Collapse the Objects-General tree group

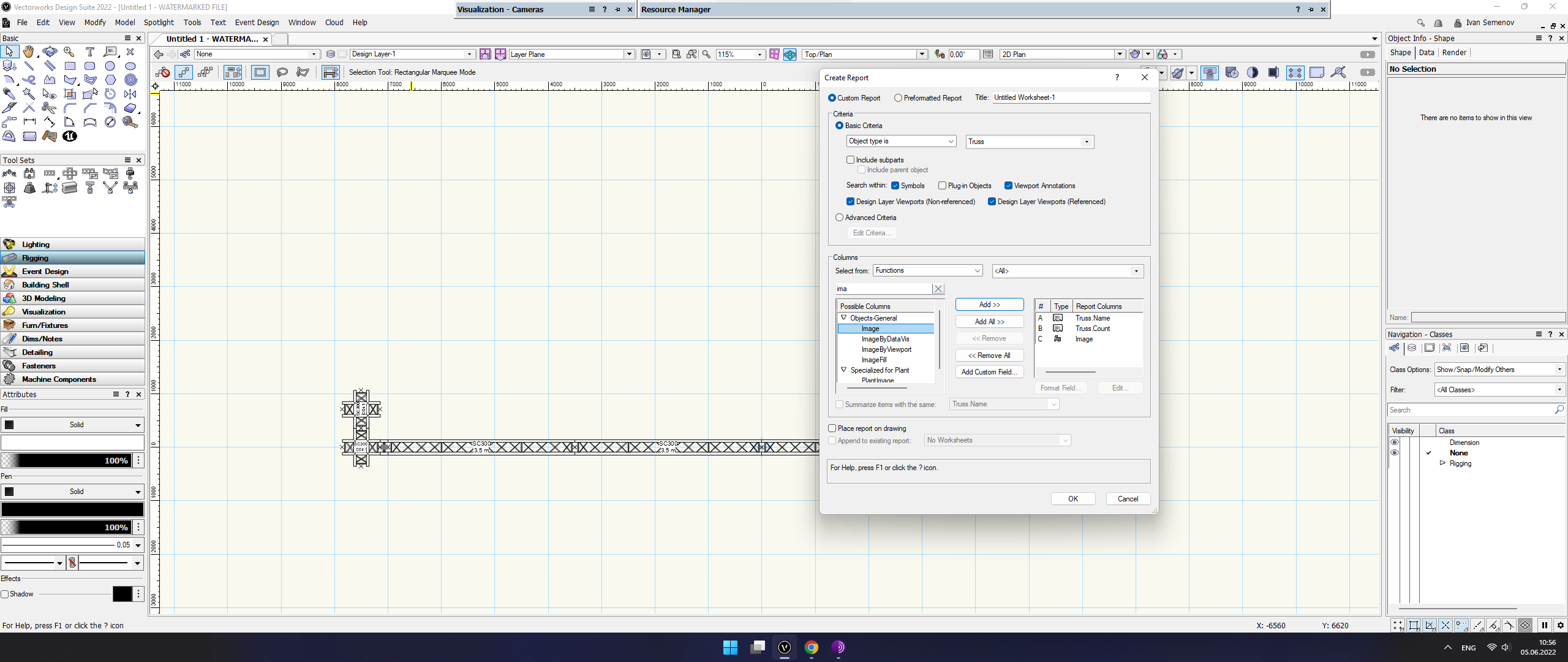(844, 318)
